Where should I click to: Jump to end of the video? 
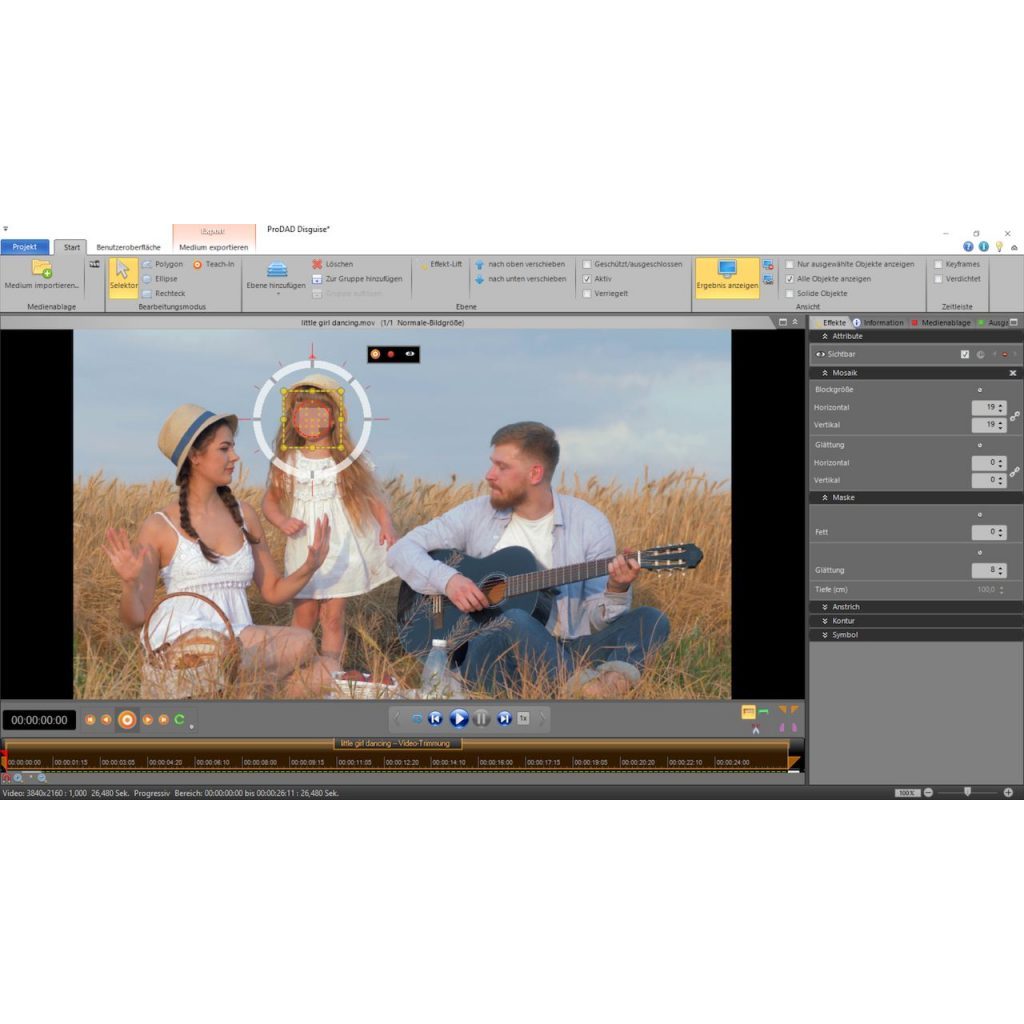click(504, 718)
